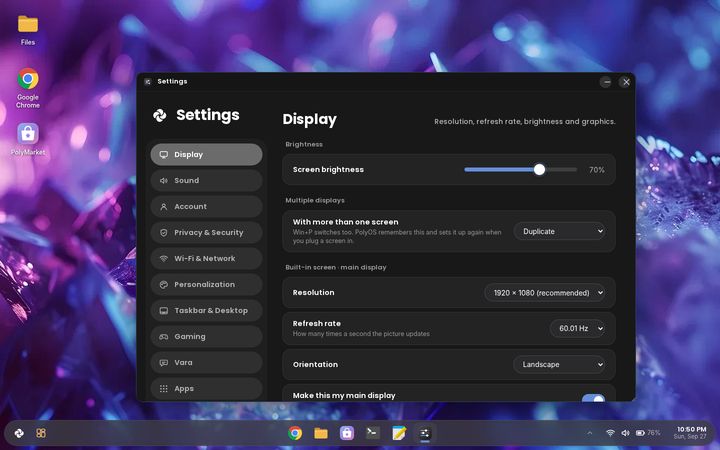This screenshot has height=450, width=720.
Task: Open PolyMarket store from the taskbar
Action: pos(347,433)
